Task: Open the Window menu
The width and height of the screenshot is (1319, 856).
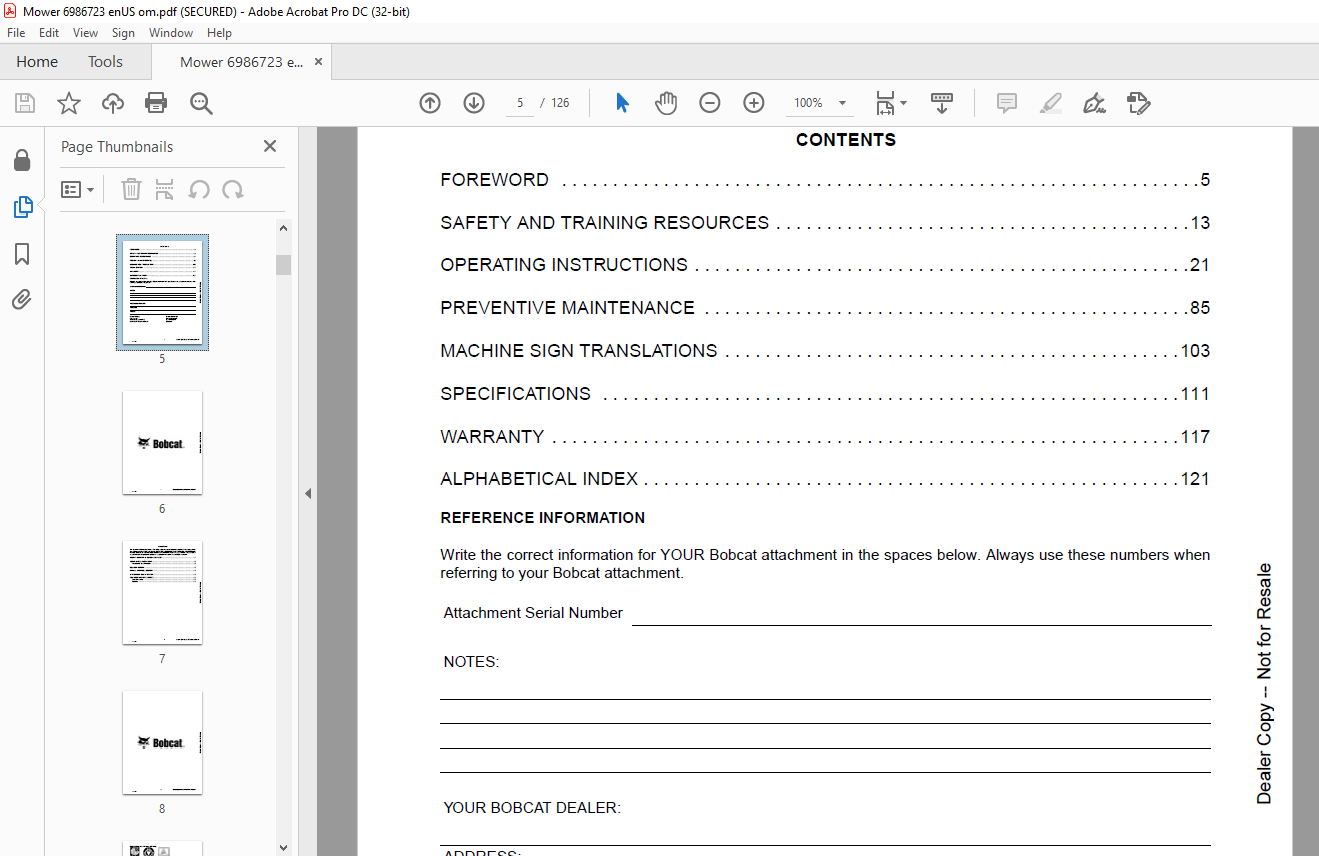Action: (x=171, y=33)
